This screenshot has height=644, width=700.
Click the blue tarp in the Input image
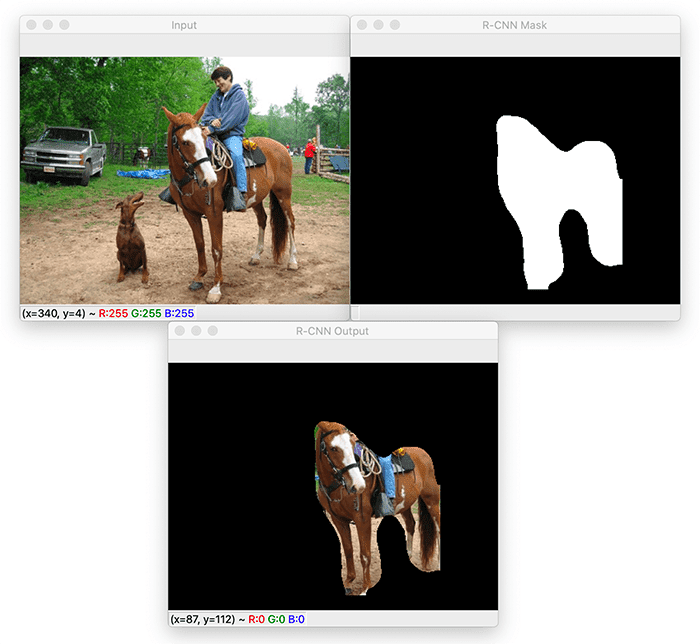pos(141,174)
